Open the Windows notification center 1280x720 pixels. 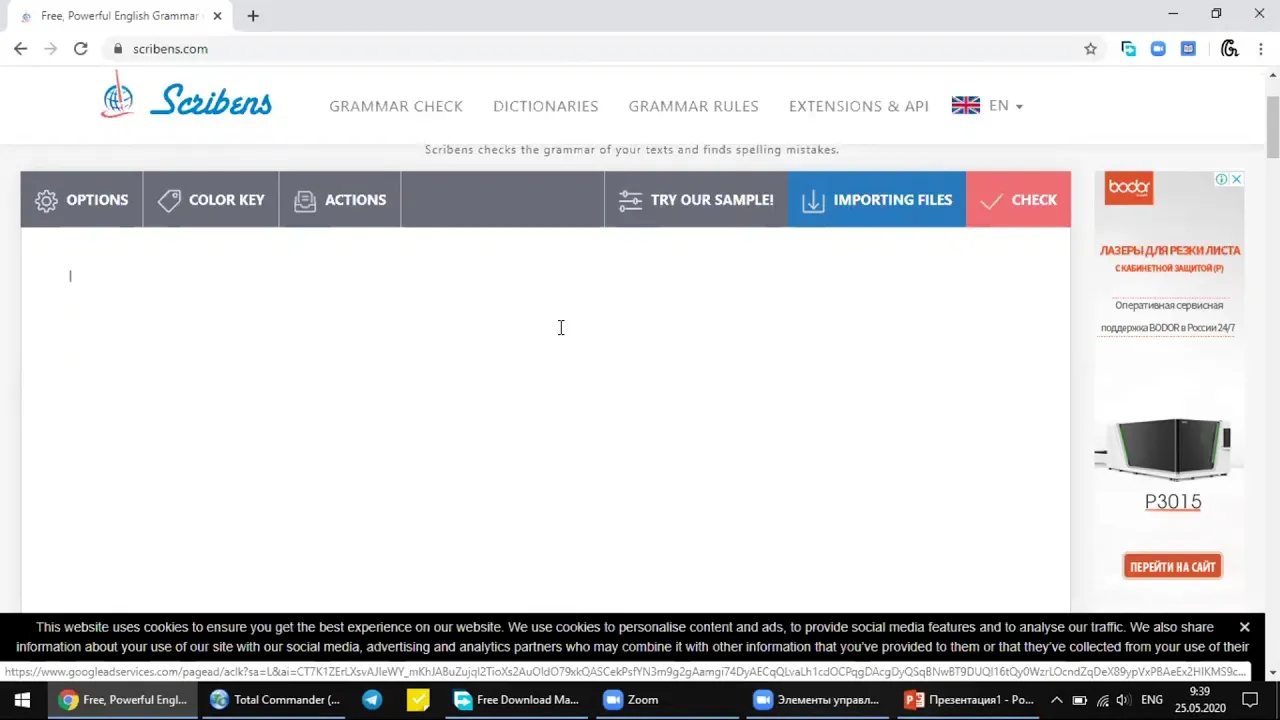tap(1250, 700)
